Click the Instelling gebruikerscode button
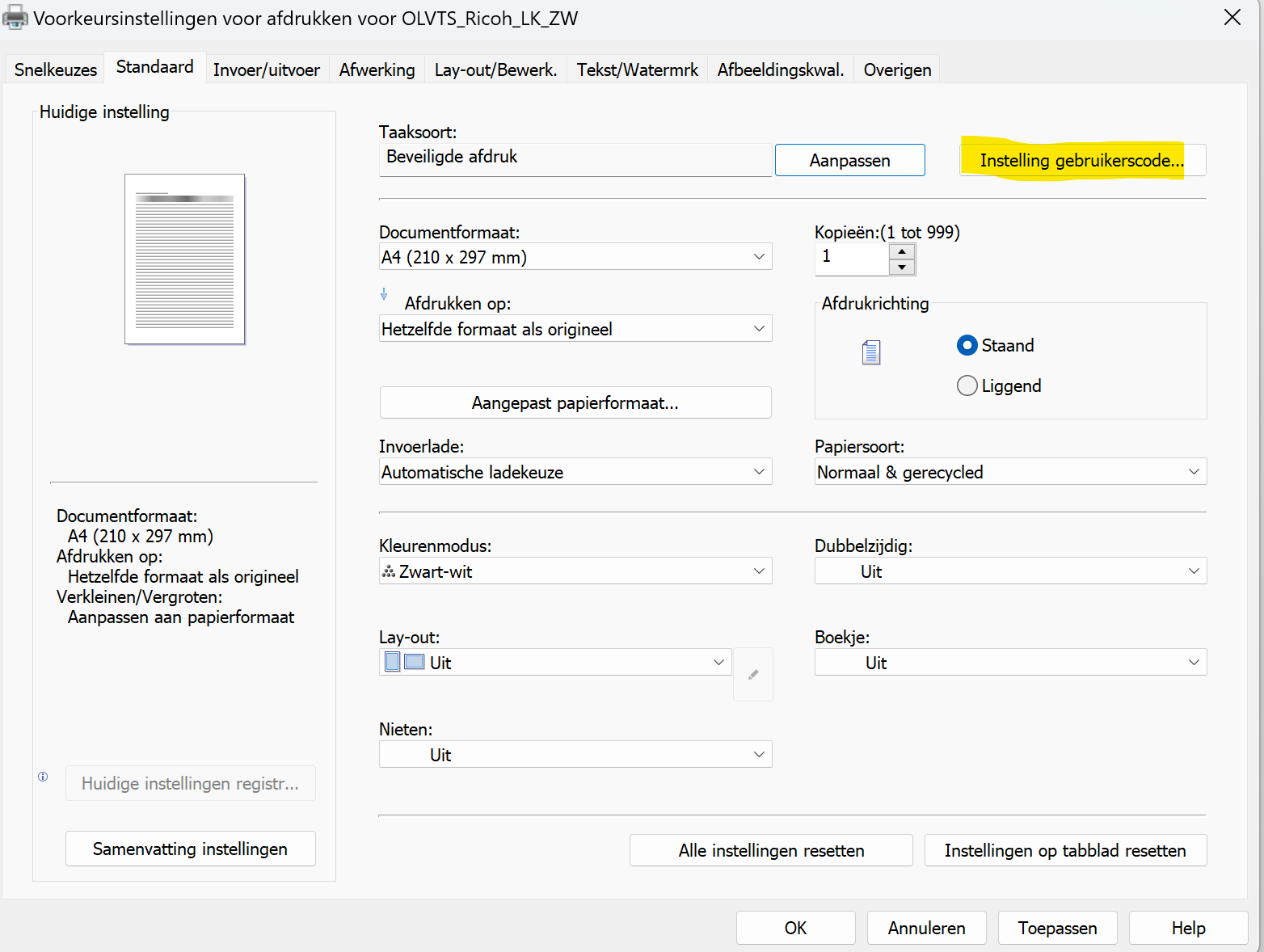This screenshot has height=952, width=1264. 1081,160
